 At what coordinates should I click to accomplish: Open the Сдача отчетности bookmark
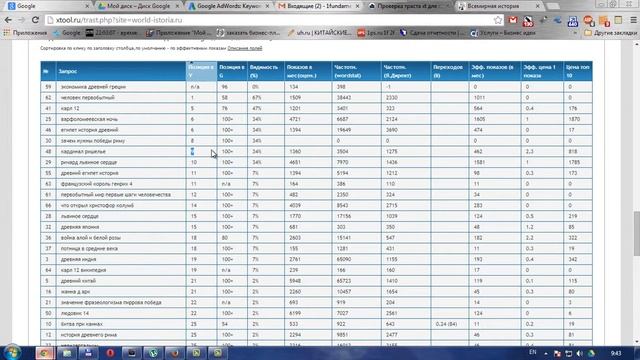(432, 33)
